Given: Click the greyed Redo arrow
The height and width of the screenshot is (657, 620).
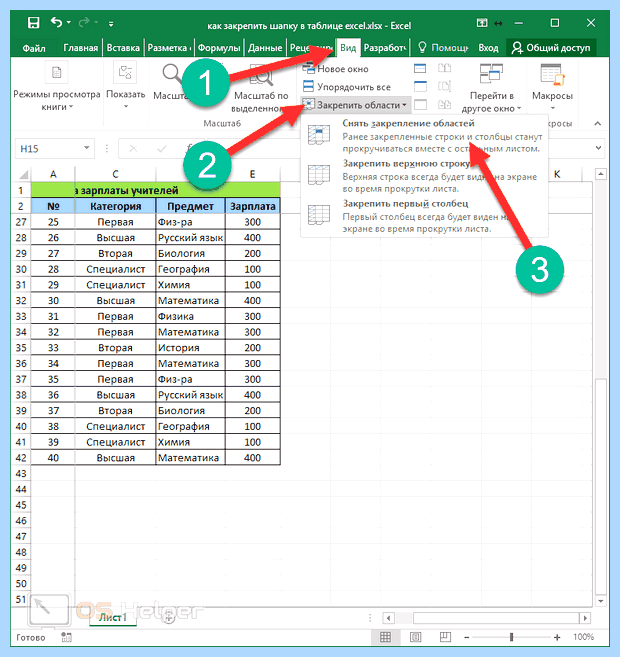Looking at the screenshot, I should coord(84,22).
